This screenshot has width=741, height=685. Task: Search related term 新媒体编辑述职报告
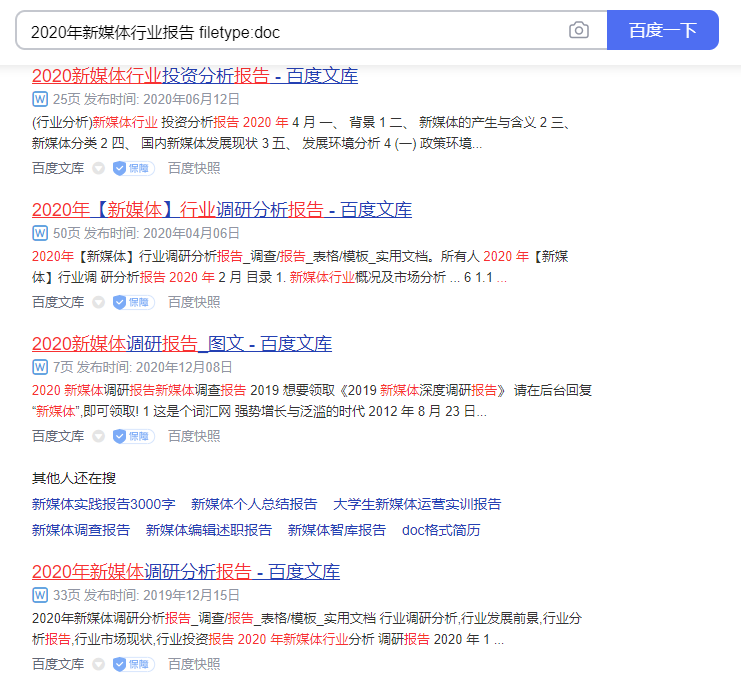[x=209, y=530]
